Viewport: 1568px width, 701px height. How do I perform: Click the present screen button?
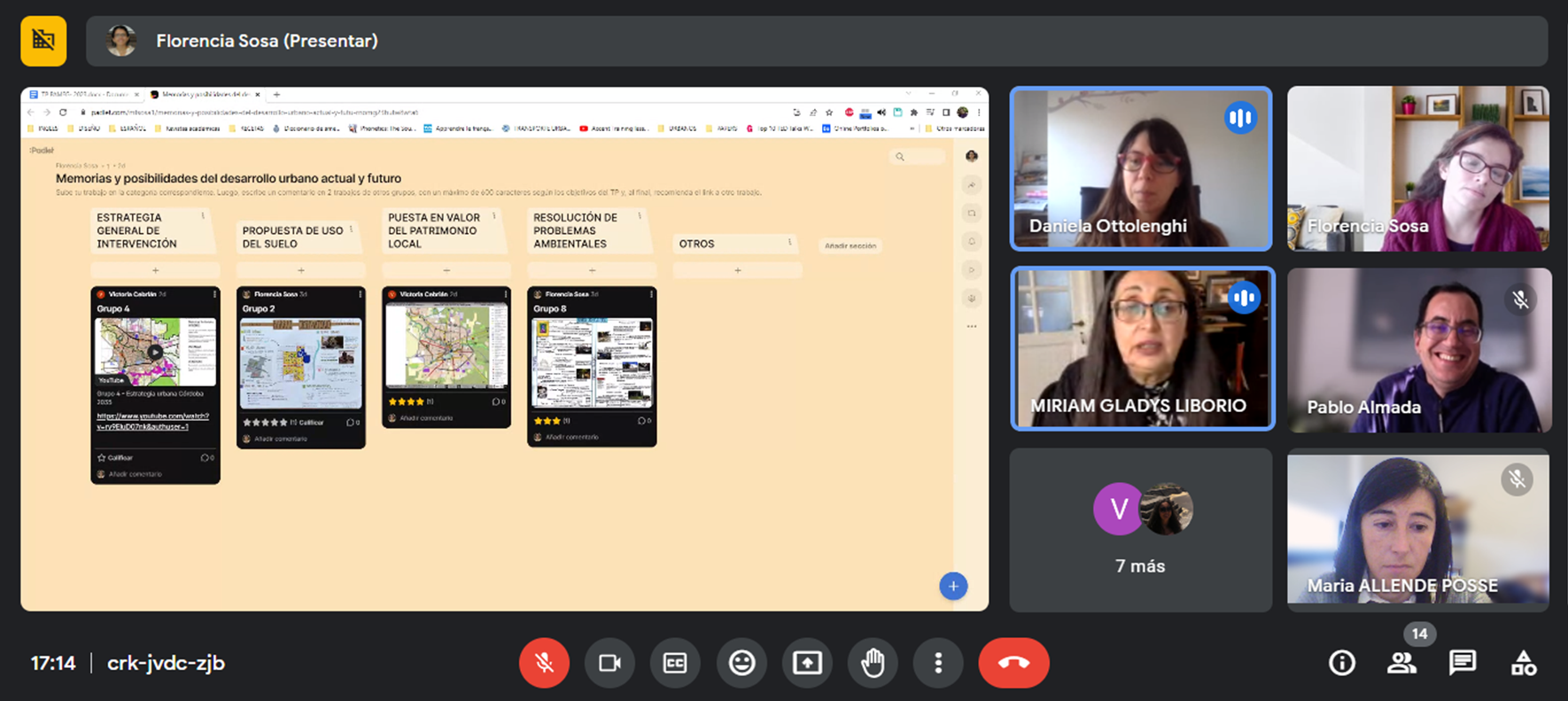[x=807, y=663]
